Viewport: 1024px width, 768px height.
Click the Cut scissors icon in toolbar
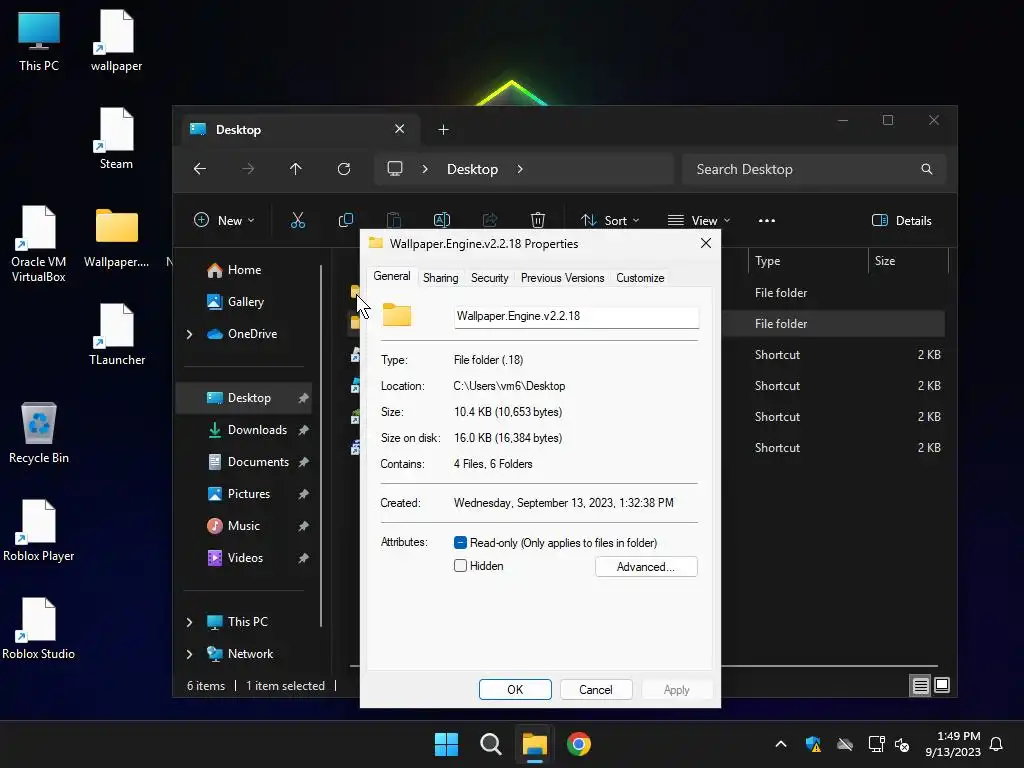[298, 221]
